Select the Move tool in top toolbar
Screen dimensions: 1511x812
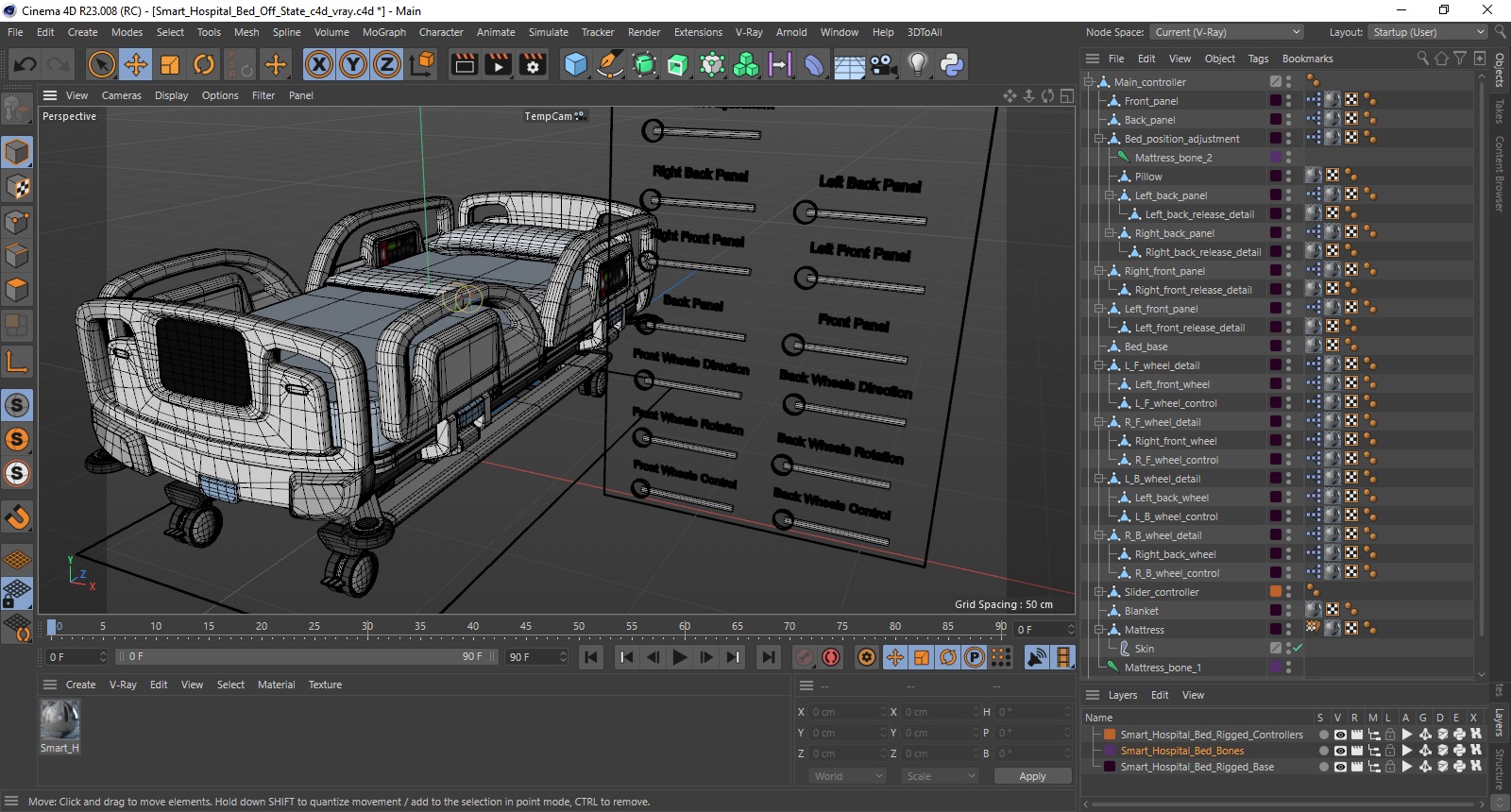click(x=136, y=64)
